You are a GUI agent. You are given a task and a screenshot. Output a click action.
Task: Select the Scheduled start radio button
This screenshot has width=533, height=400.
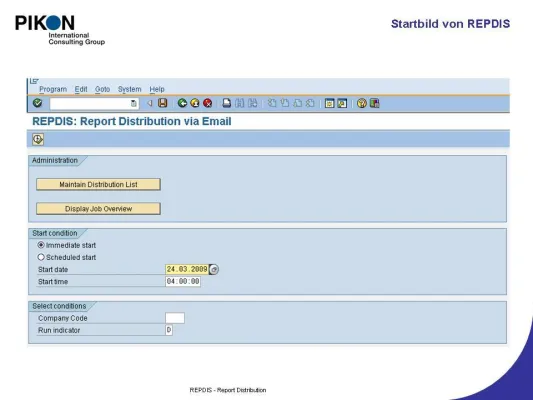[x=41, y=257]
